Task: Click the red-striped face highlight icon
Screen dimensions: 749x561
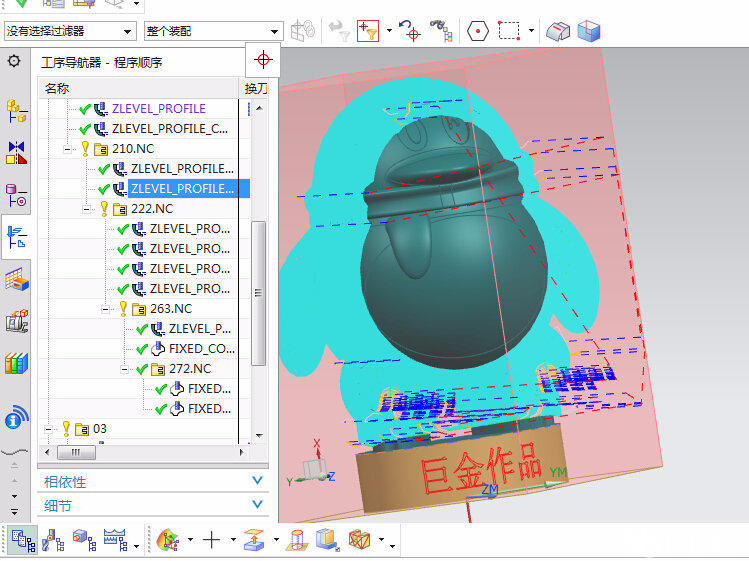Action: point(558,32)
